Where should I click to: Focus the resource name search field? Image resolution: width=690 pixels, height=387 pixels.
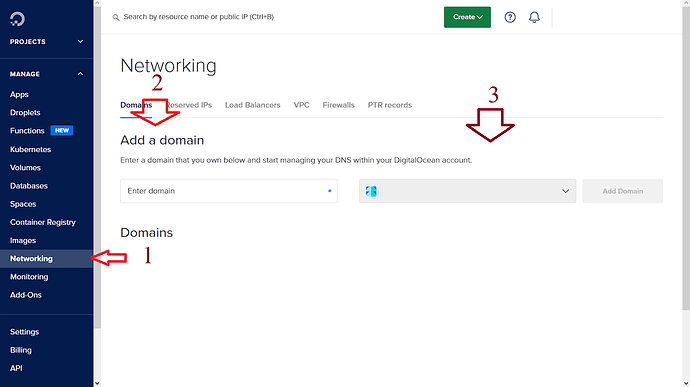tap(198, 17)
